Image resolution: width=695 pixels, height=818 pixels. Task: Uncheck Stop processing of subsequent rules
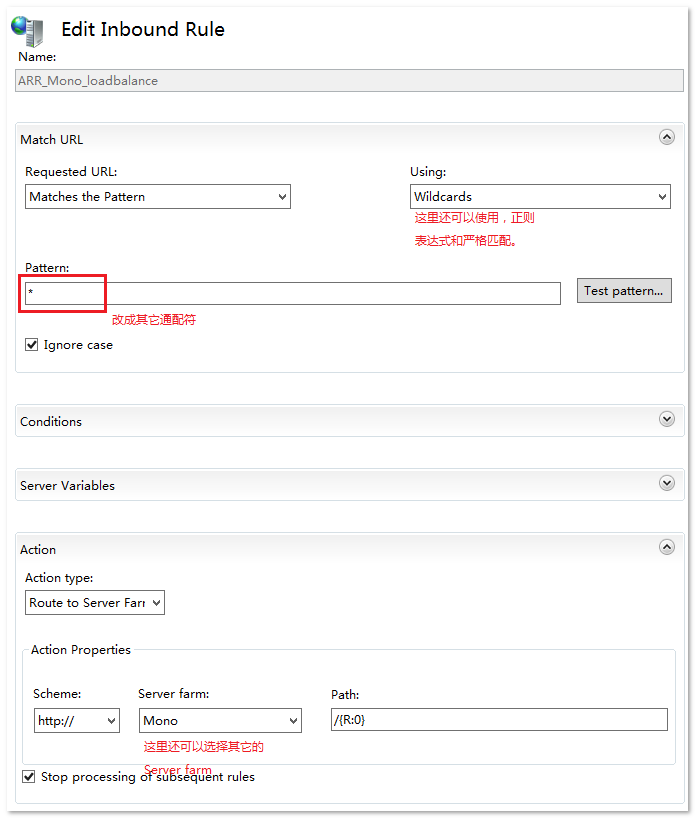(x=29, y=777)
